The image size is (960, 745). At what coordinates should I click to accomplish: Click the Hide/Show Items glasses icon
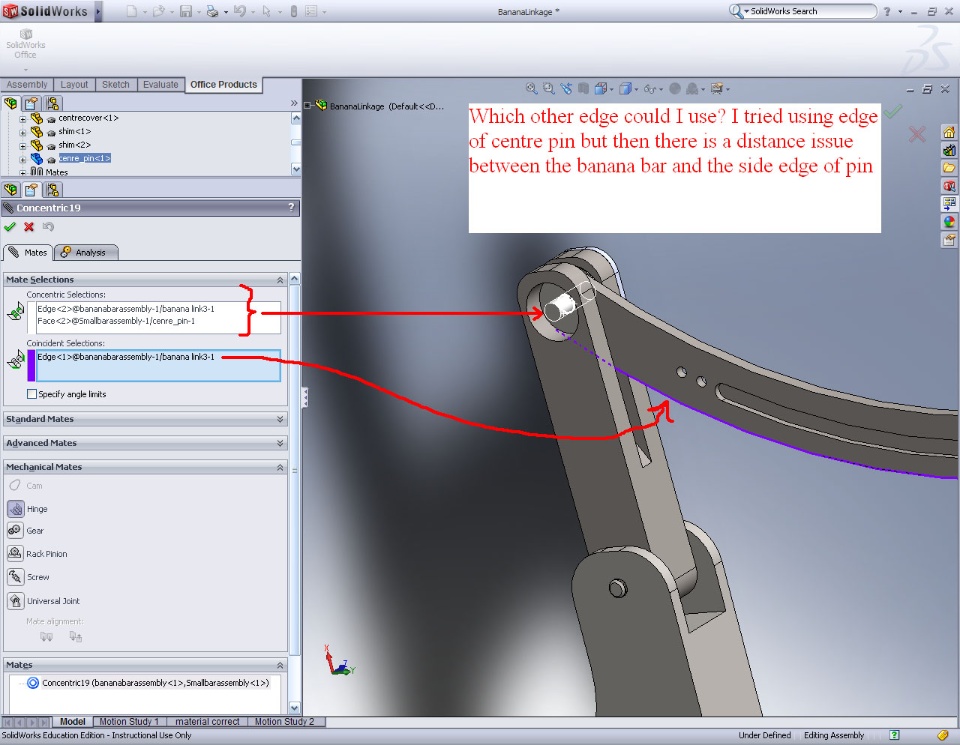[650, 89]
